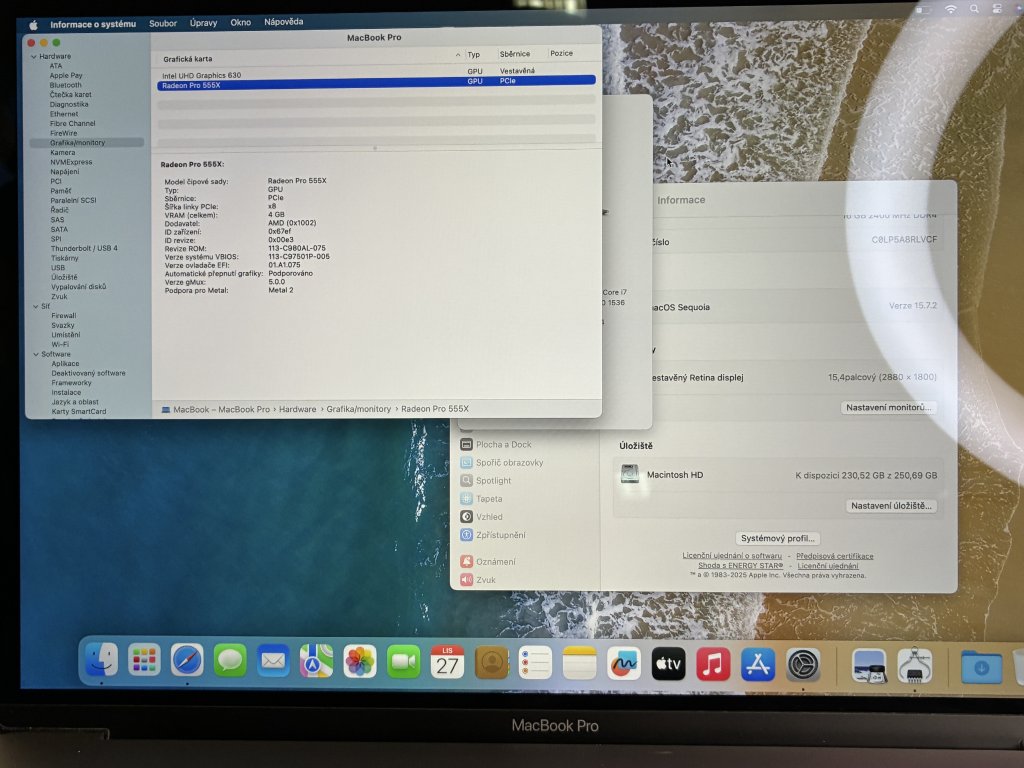The height and width of the screenshot is (768, 1024).
Task: Select NVMExpress in the sidebar
Action: (71, 162)
